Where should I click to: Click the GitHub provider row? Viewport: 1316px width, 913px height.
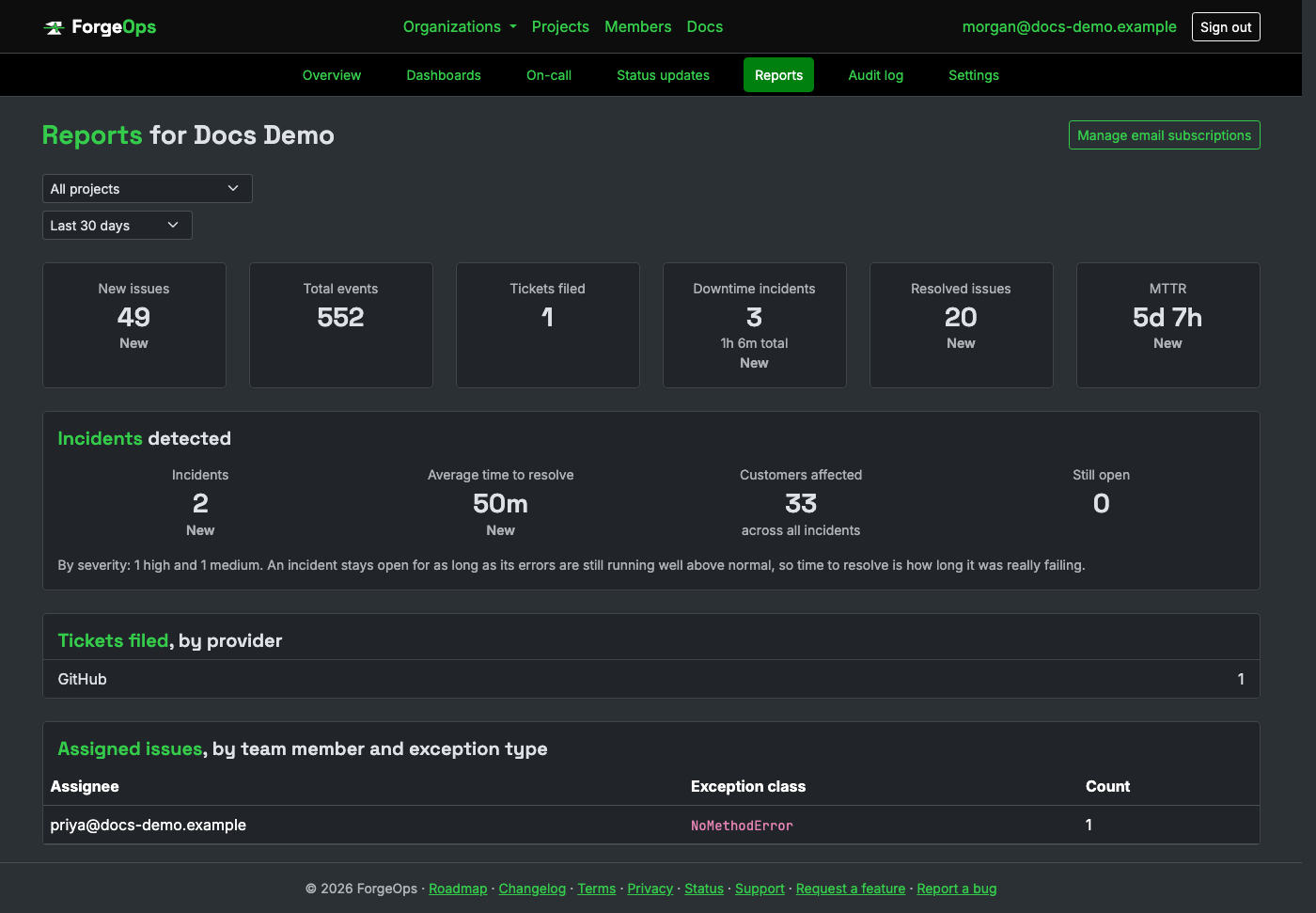coord(651,679)
